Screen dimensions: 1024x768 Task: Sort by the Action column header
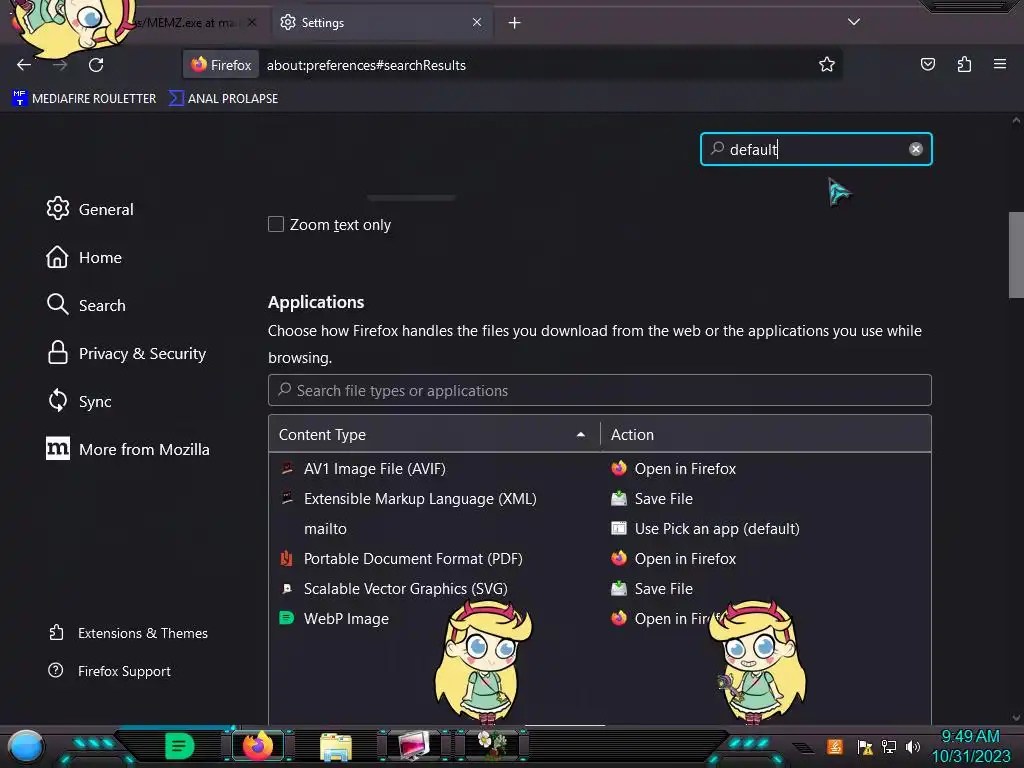[765, 434]
